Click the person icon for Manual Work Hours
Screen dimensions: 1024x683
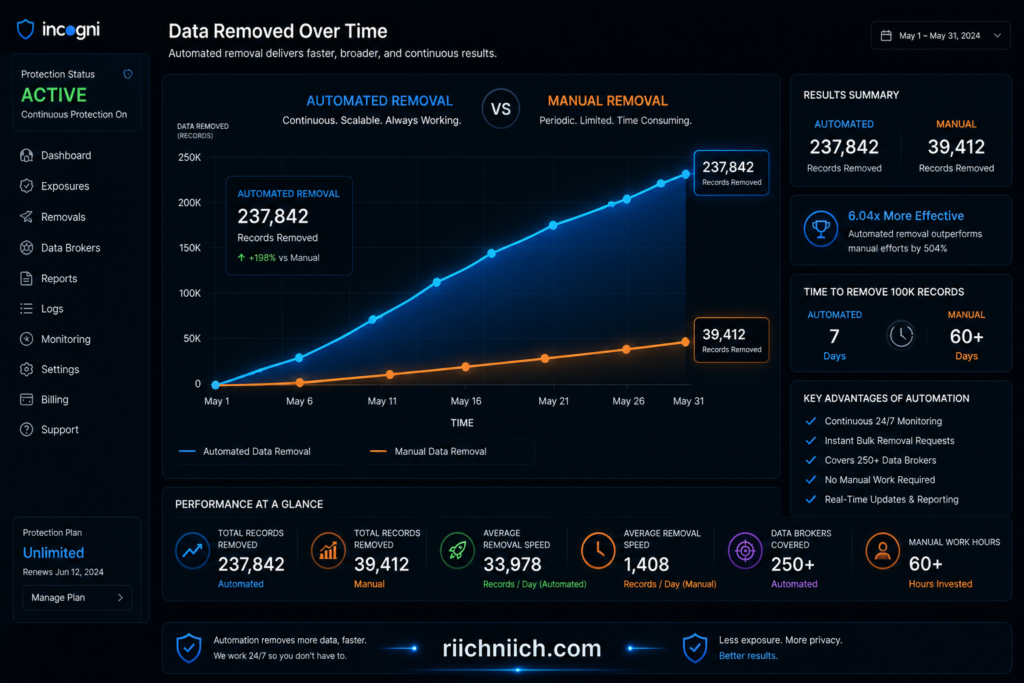[x=882, y=550]
